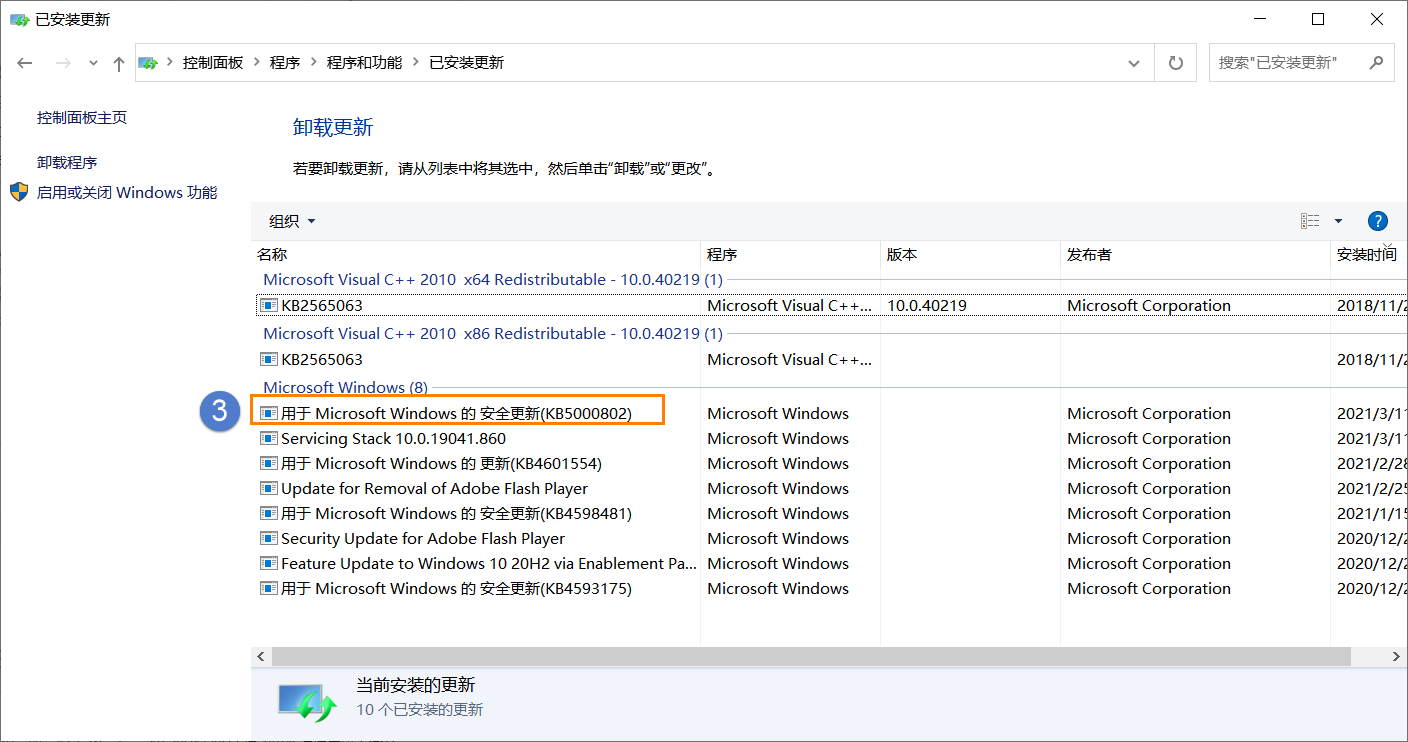Sort by 发布者 column header
1408x742 pixels.
[x=1195, y=255]
